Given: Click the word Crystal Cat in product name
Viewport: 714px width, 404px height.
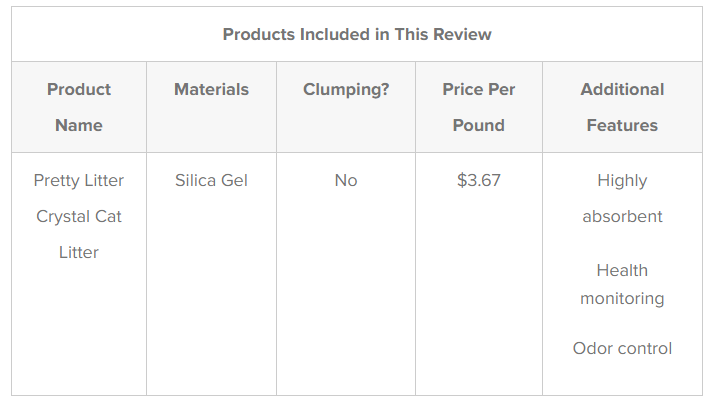Looking at the screenshot, I should coord(79,216).
